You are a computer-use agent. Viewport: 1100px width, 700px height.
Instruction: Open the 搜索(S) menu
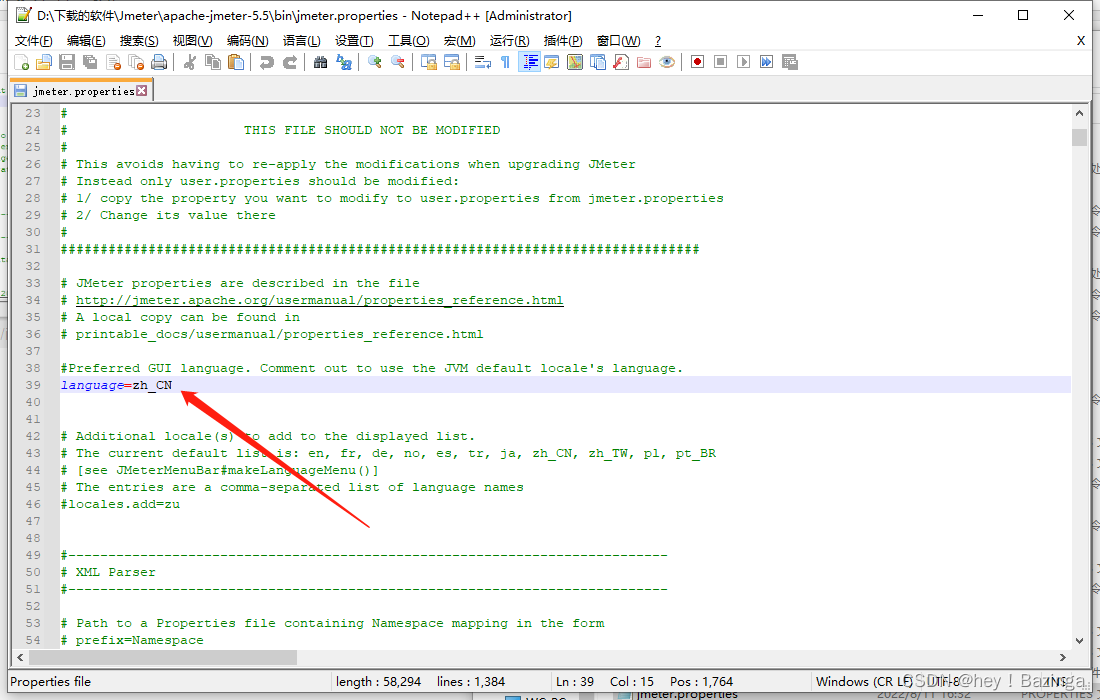click(x=139, y=41)
